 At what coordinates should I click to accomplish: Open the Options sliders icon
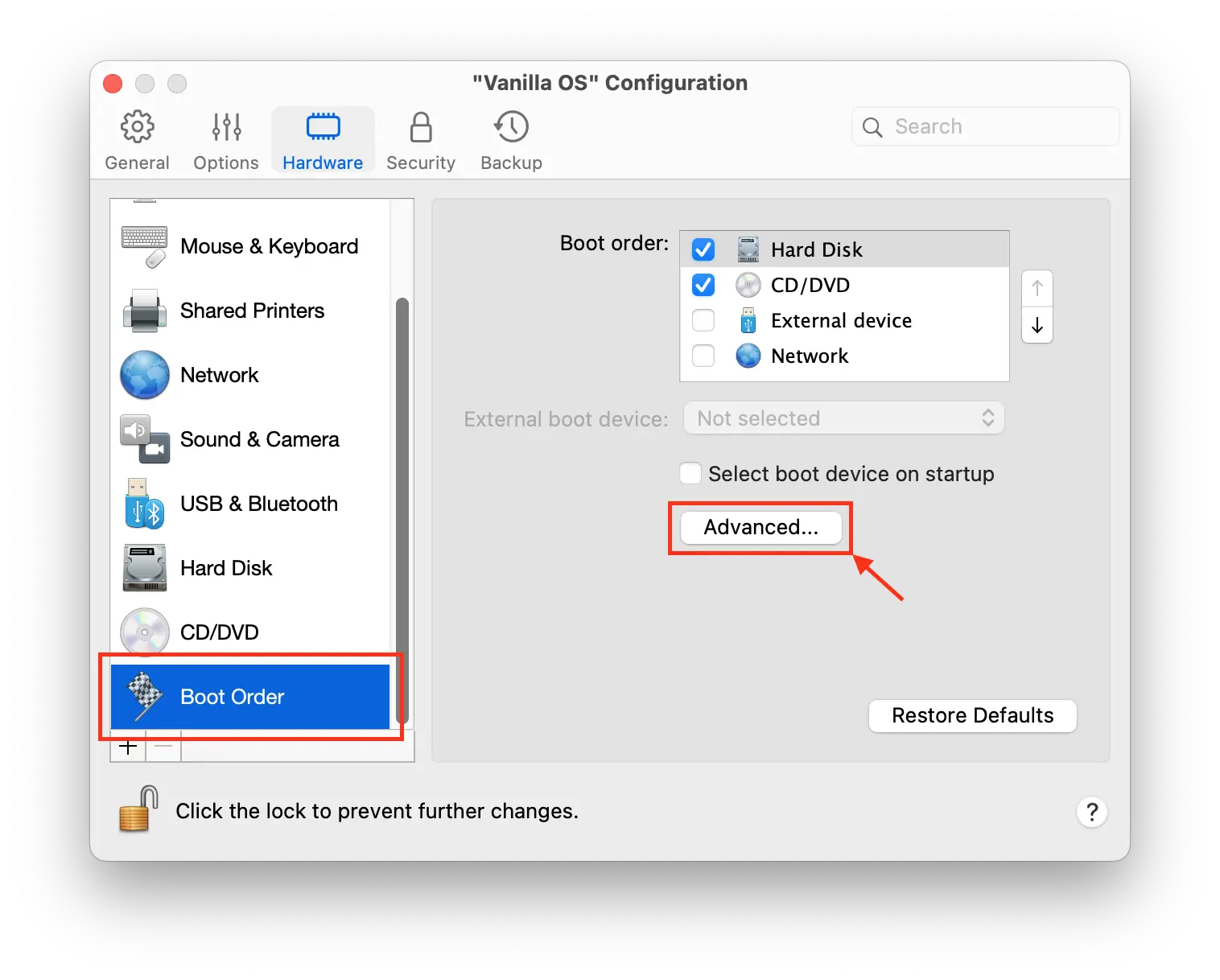pos(226,126)
